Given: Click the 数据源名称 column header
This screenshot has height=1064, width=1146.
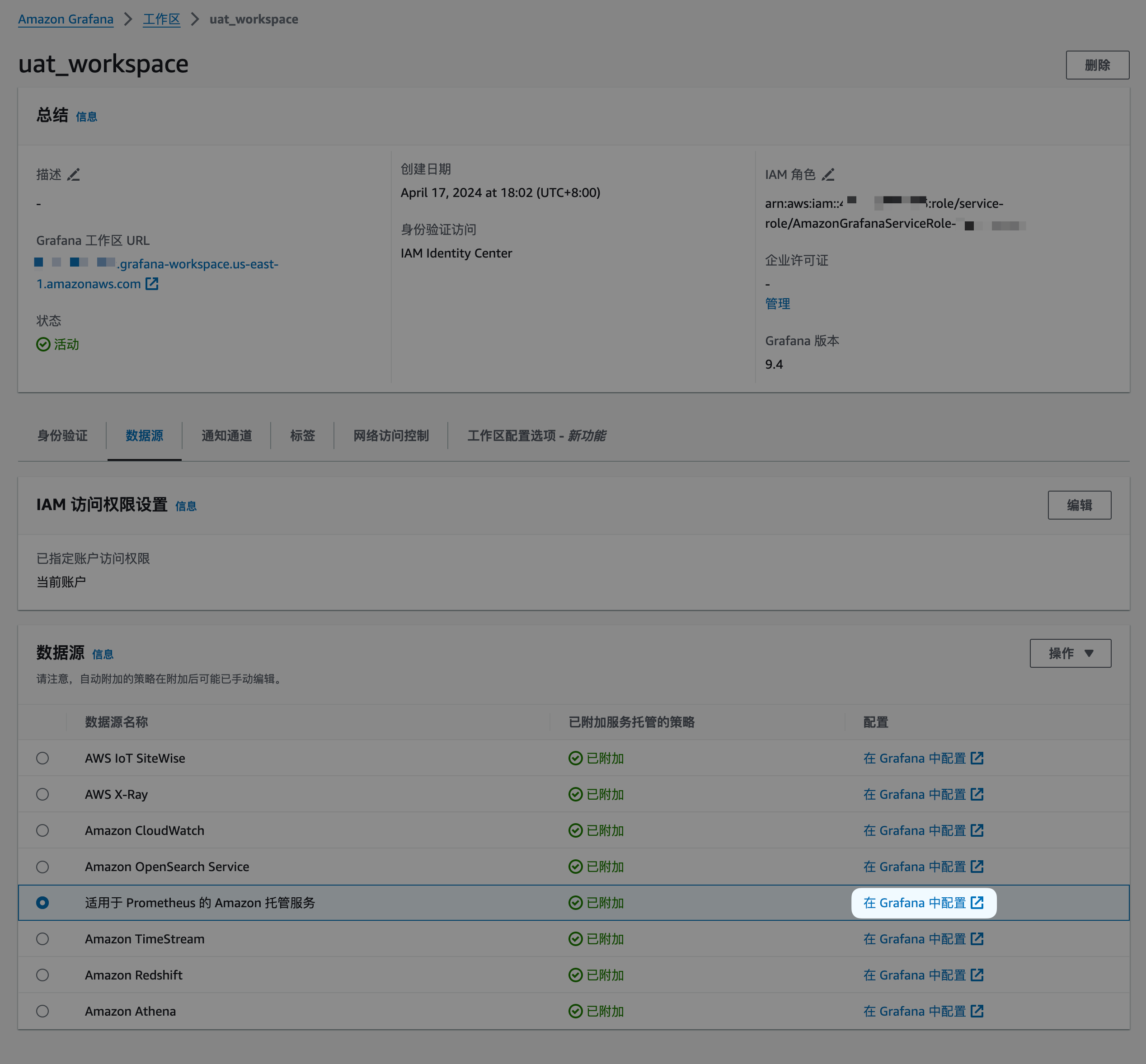Looking at the screenshot, I should click(116, 722).
